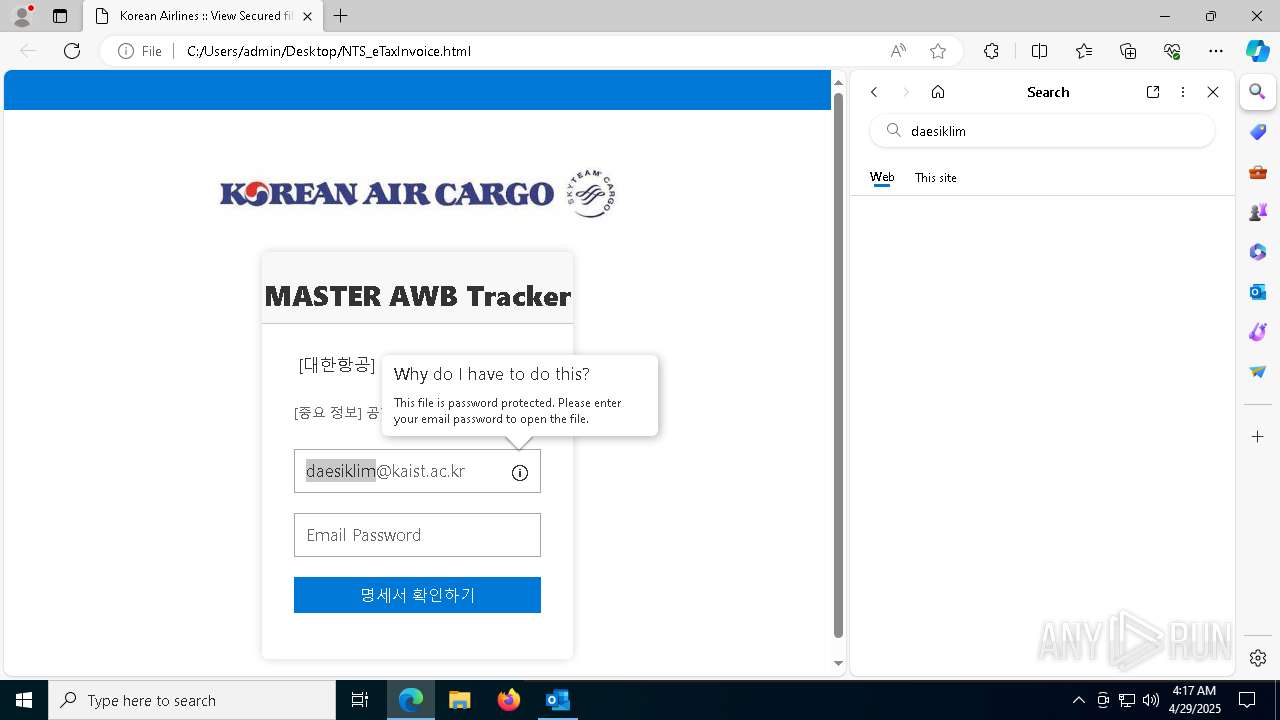Click the Korean Air Cargo logo

417,193
